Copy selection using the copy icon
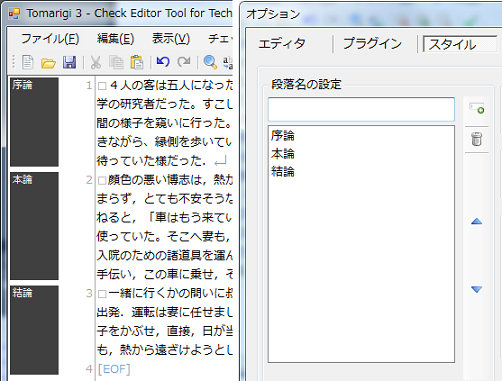This screenshot has height=381, width=502. 116,62
